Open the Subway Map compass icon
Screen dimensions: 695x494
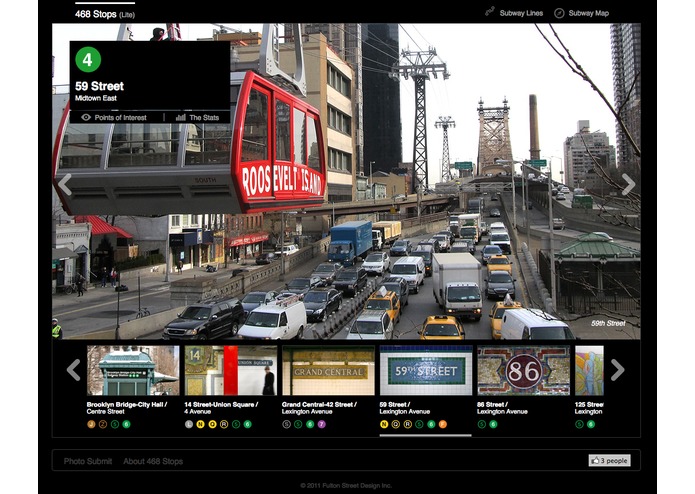pyautogui.click(x=559, y=13)
